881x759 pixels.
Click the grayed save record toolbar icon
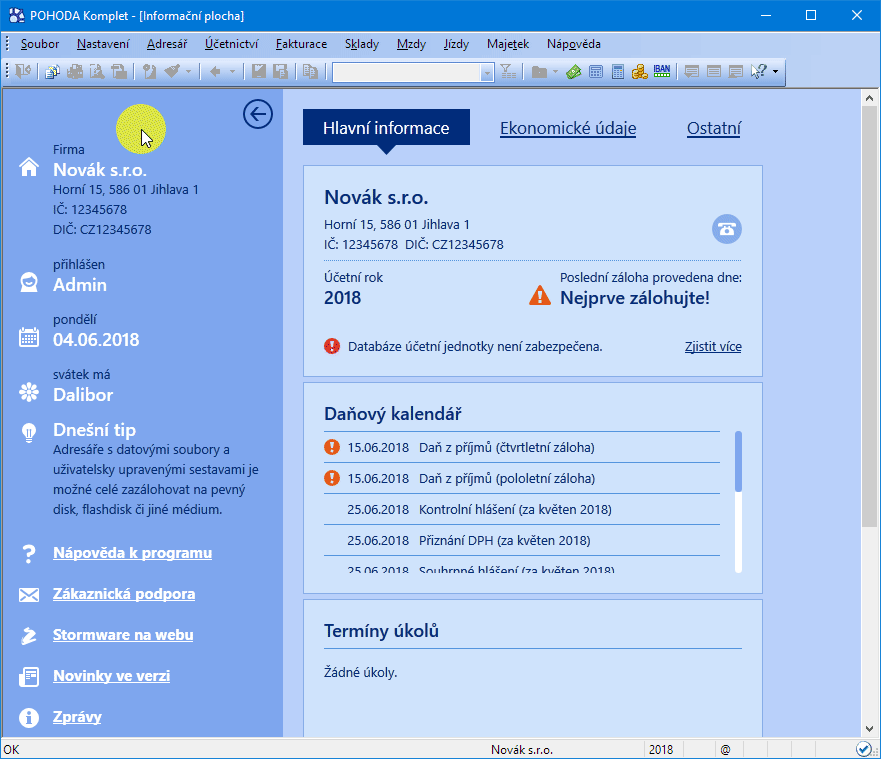click(258, 71)
